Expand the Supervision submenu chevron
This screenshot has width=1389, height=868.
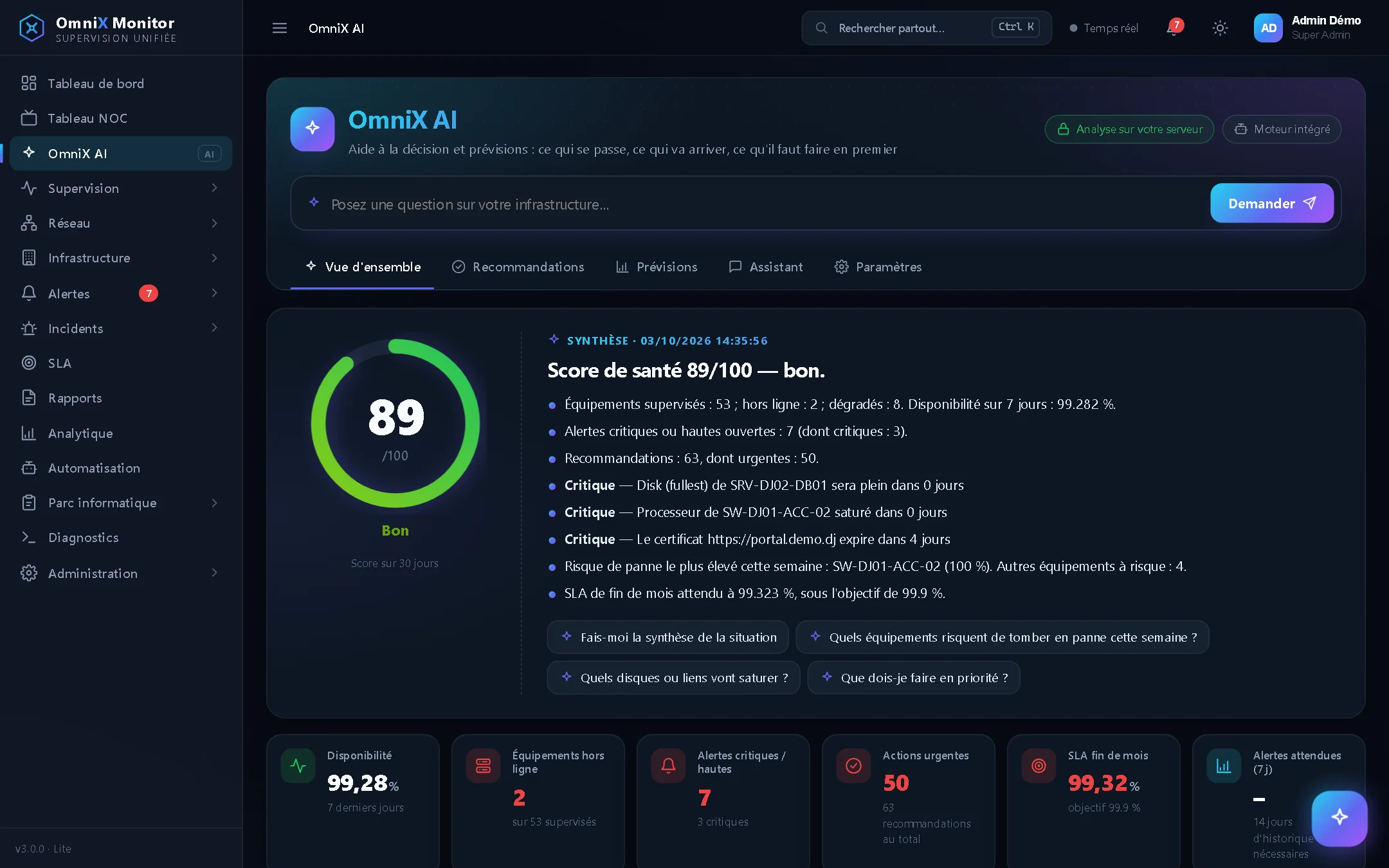215,188
